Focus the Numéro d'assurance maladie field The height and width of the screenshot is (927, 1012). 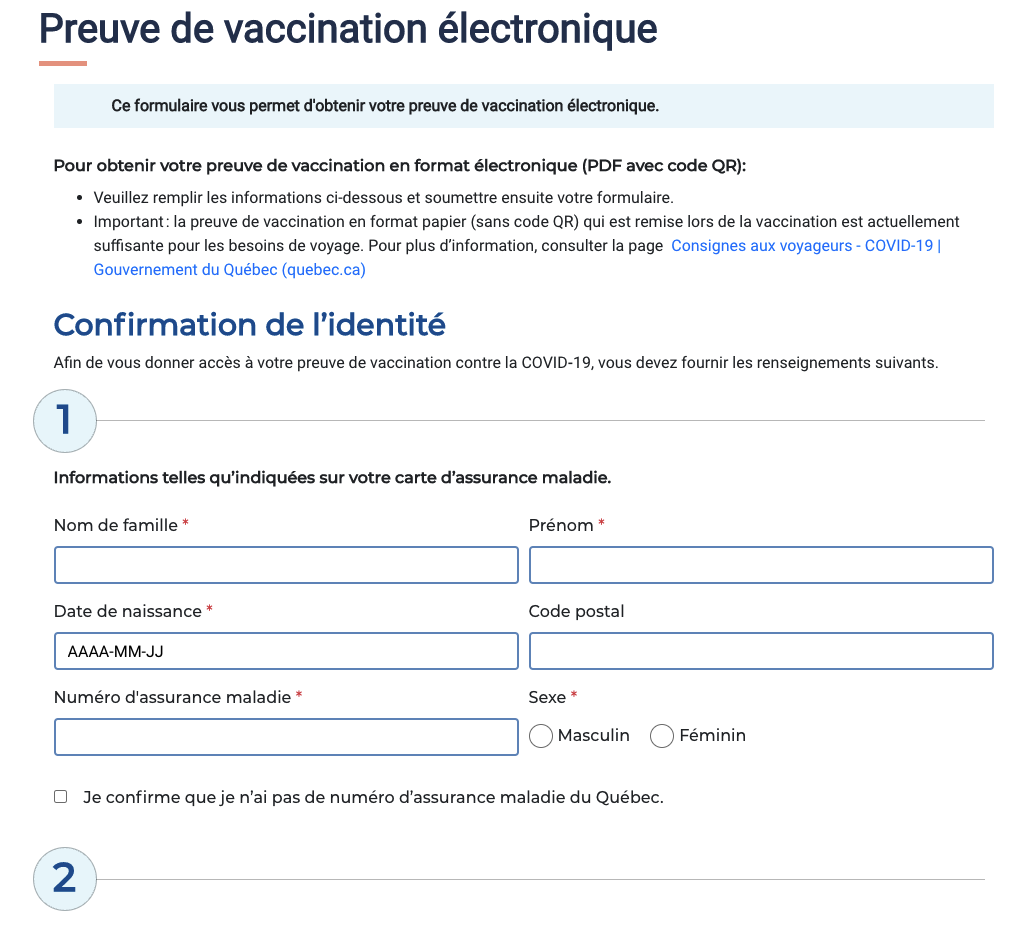click(286, 736)
